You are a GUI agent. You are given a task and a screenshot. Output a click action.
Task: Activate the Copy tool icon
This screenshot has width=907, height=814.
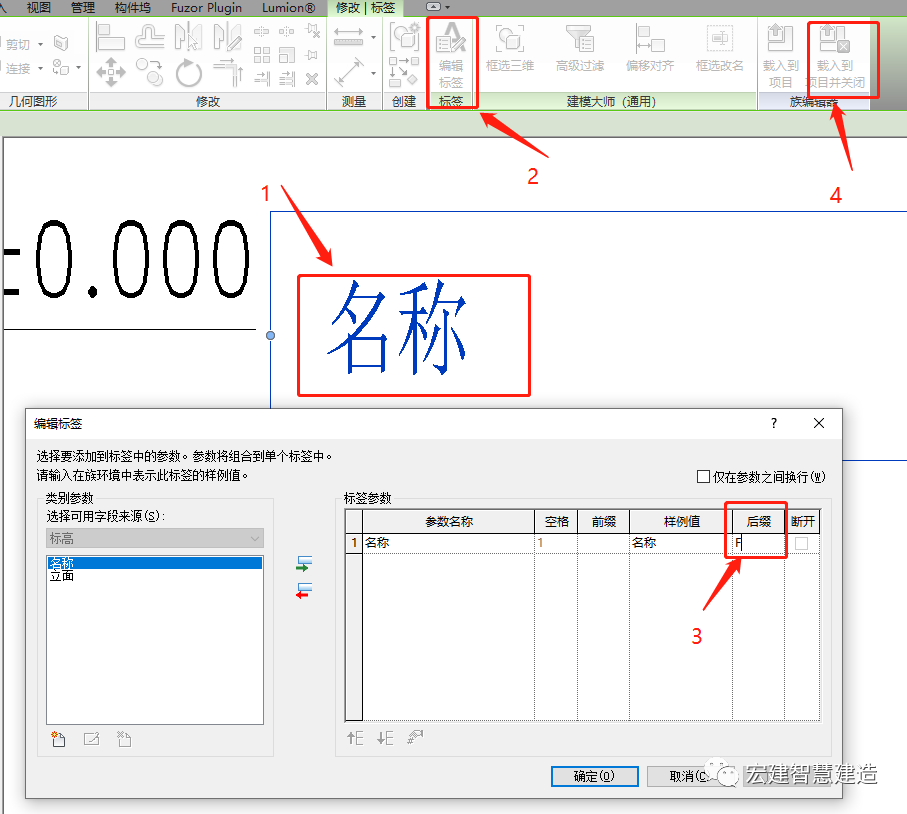click(x=150, y=72)
